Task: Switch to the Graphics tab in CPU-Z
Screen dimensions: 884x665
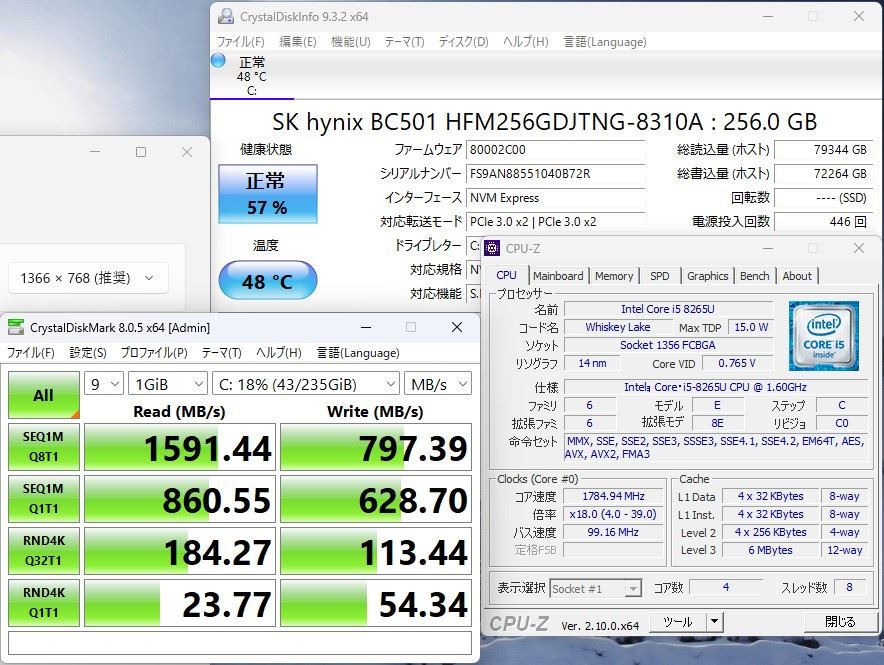Action: pyautogui.click(x=708, y=276)
